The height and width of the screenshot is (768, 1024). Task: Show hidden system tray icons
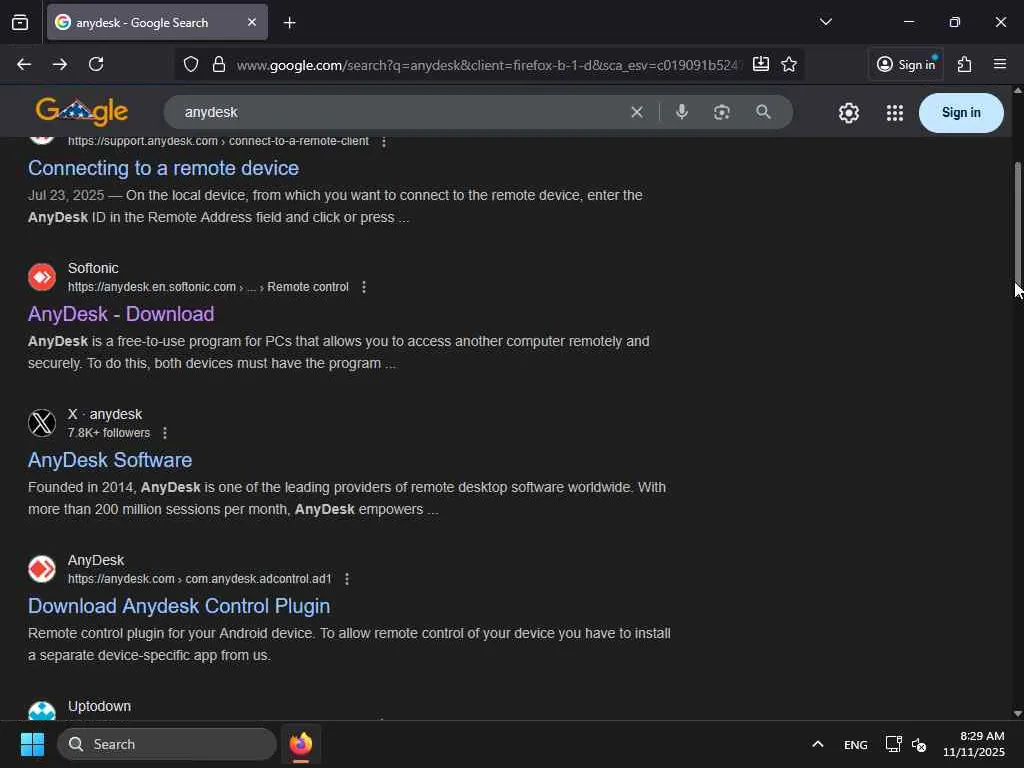click(818, 744)
